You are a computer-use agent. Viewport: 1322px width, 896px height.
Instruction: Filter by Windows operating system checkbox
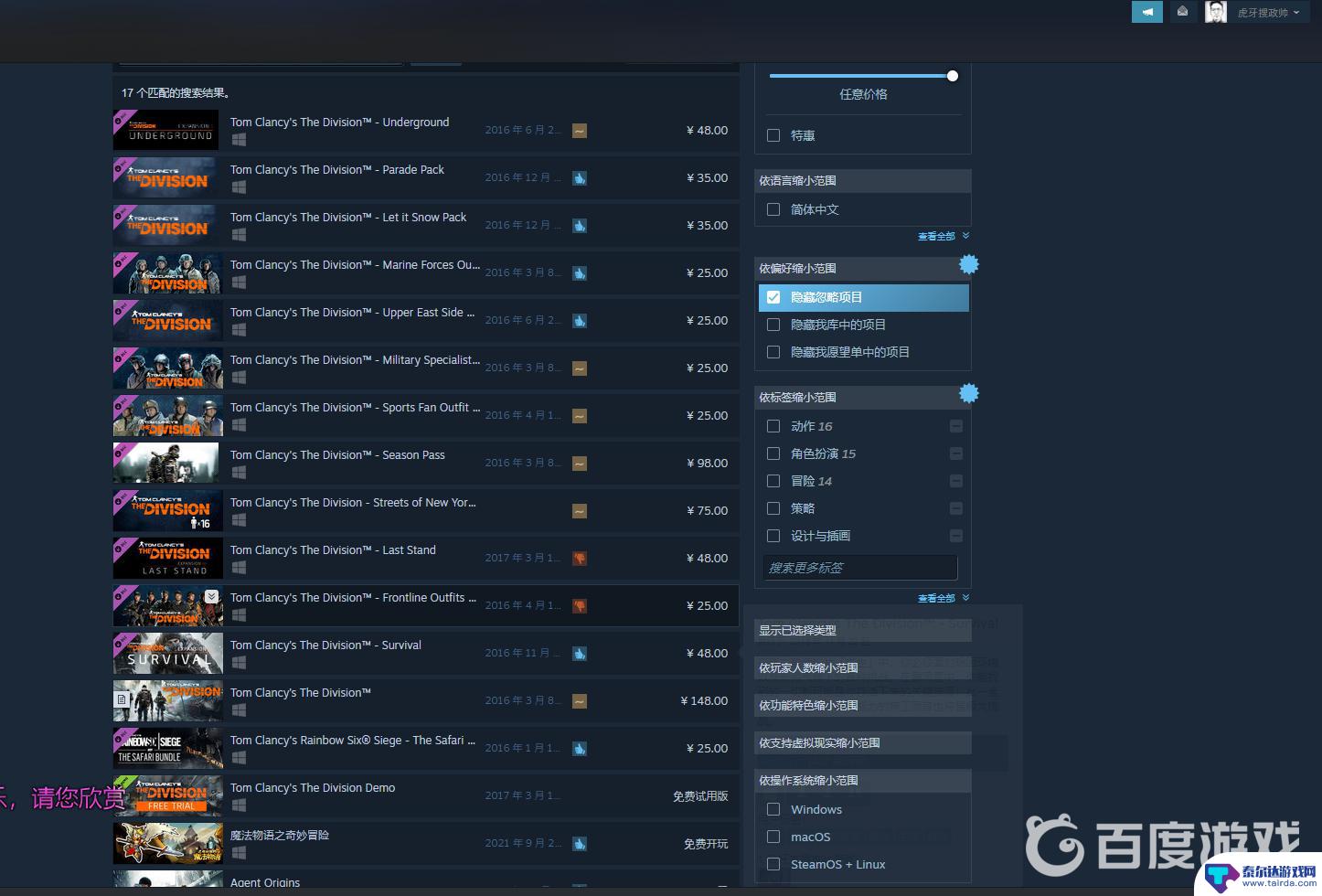pyautogui.click(x=773, y=809)
